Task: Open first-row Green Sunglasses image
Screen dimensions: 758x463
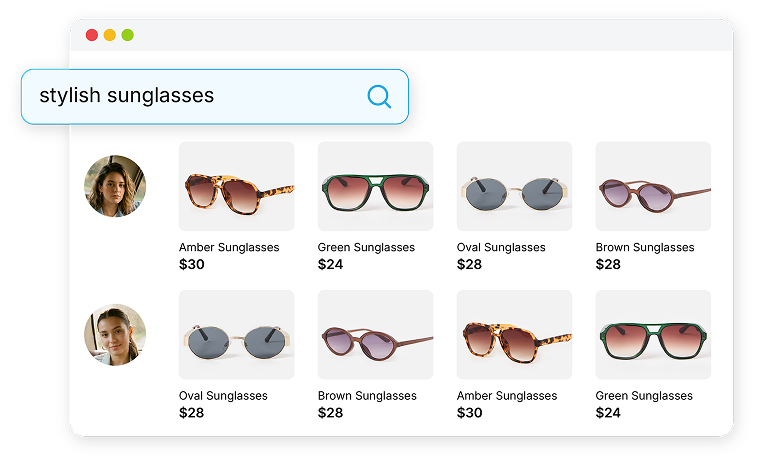Action: click(375, 186)
